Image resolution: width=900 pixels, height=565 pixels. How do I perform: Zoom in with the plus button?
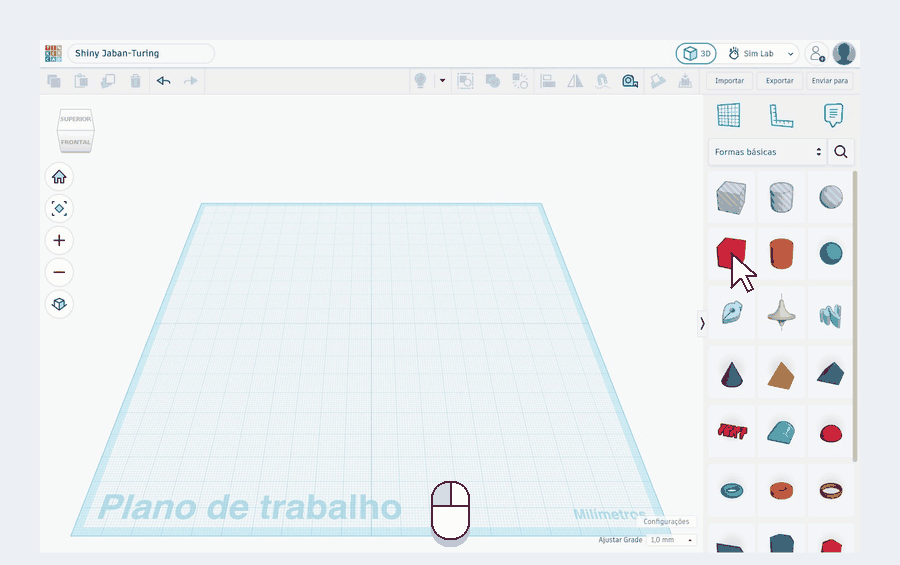(59, 241)
